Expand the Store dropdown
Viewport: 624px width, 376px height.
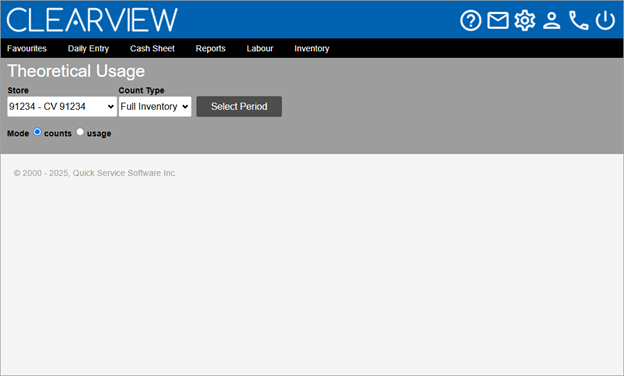point(62,107)
